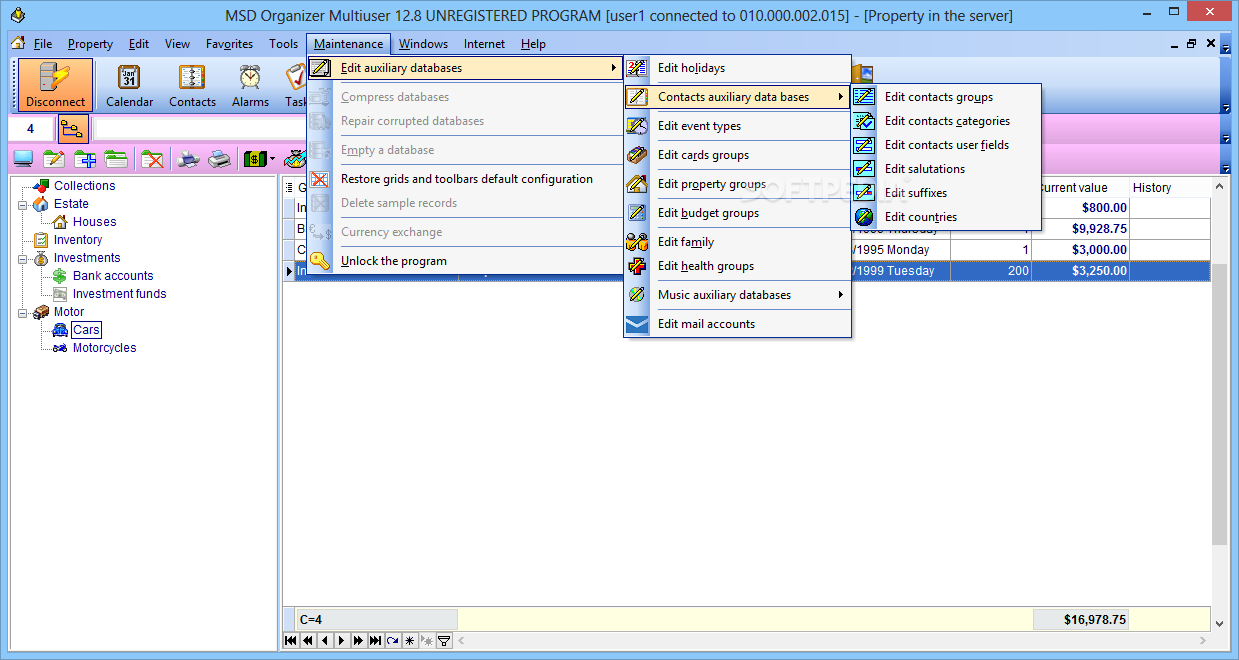
Task: Collapse the Investments tree node
Action: (x=22, y=258)
